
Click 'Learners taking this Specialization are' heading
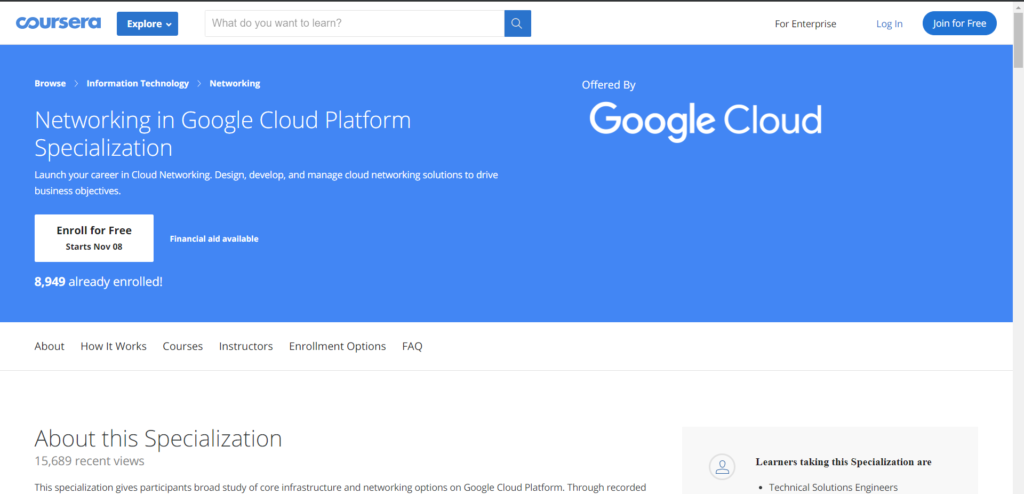[x=844, y=462]
